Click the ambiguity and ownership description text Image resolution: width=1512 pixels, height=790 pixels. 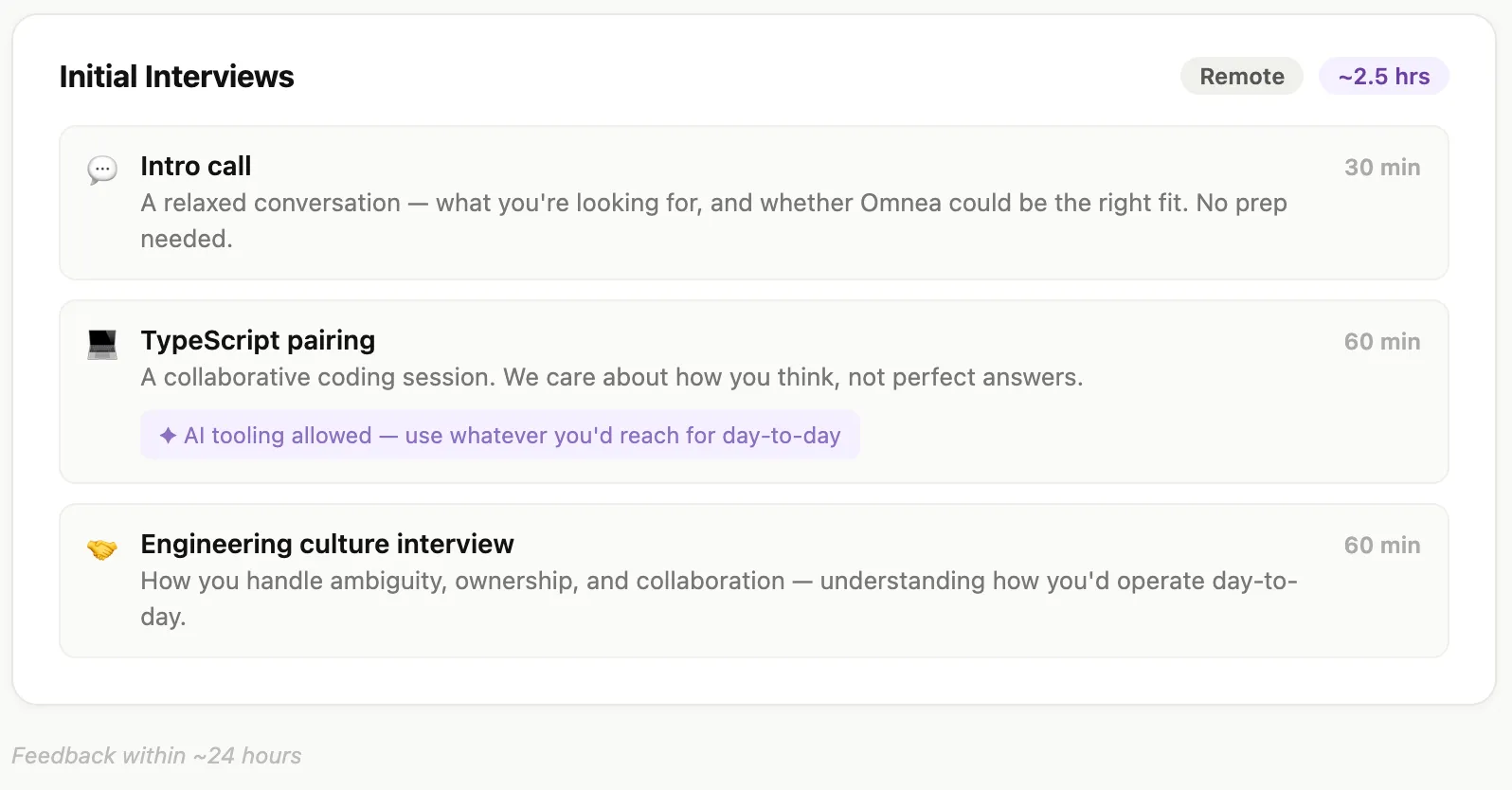pyautogui.click(x=719, y=599)
